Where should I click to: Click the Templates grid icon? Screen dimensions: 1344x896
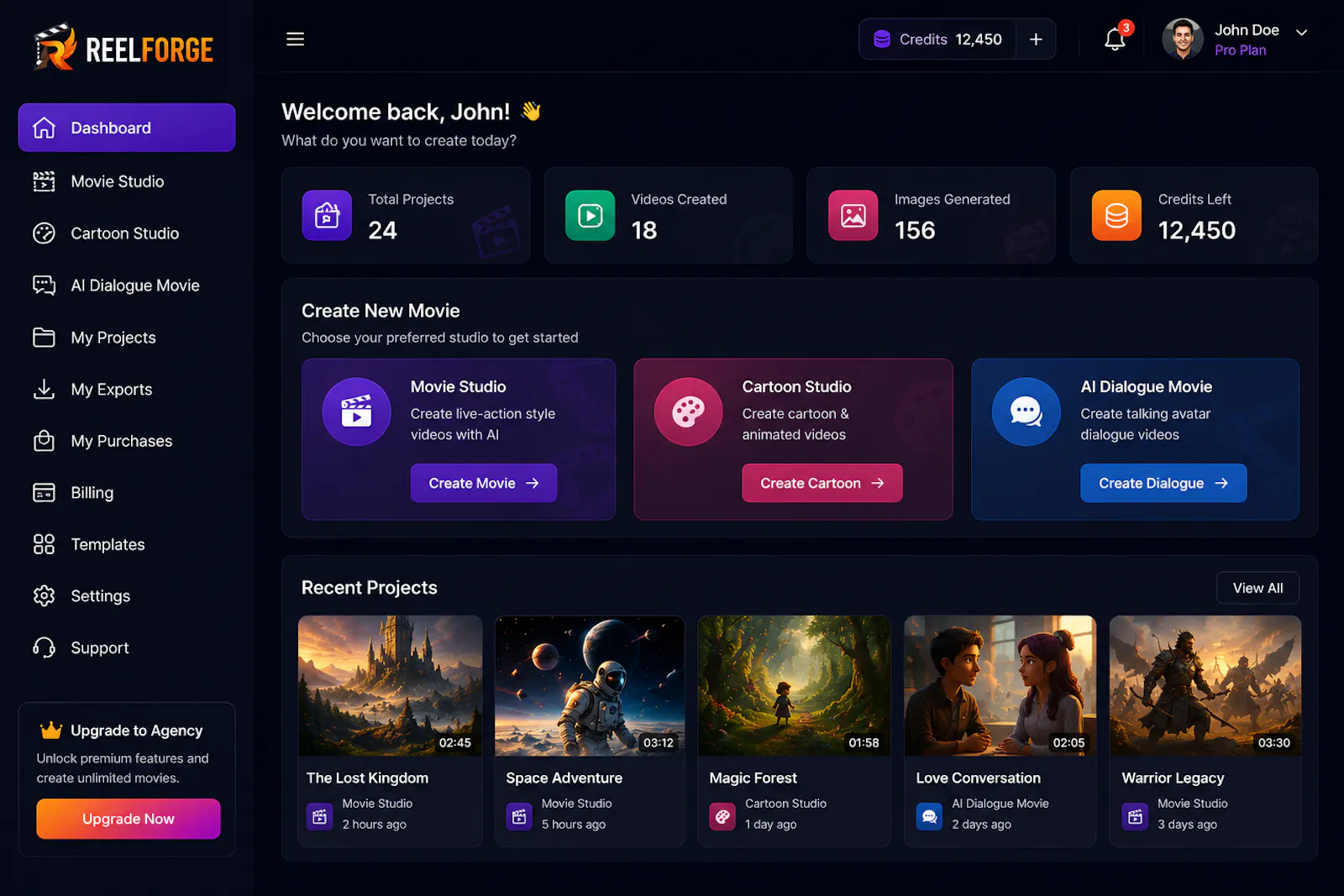pyautogui.click(x=44, y=544)
